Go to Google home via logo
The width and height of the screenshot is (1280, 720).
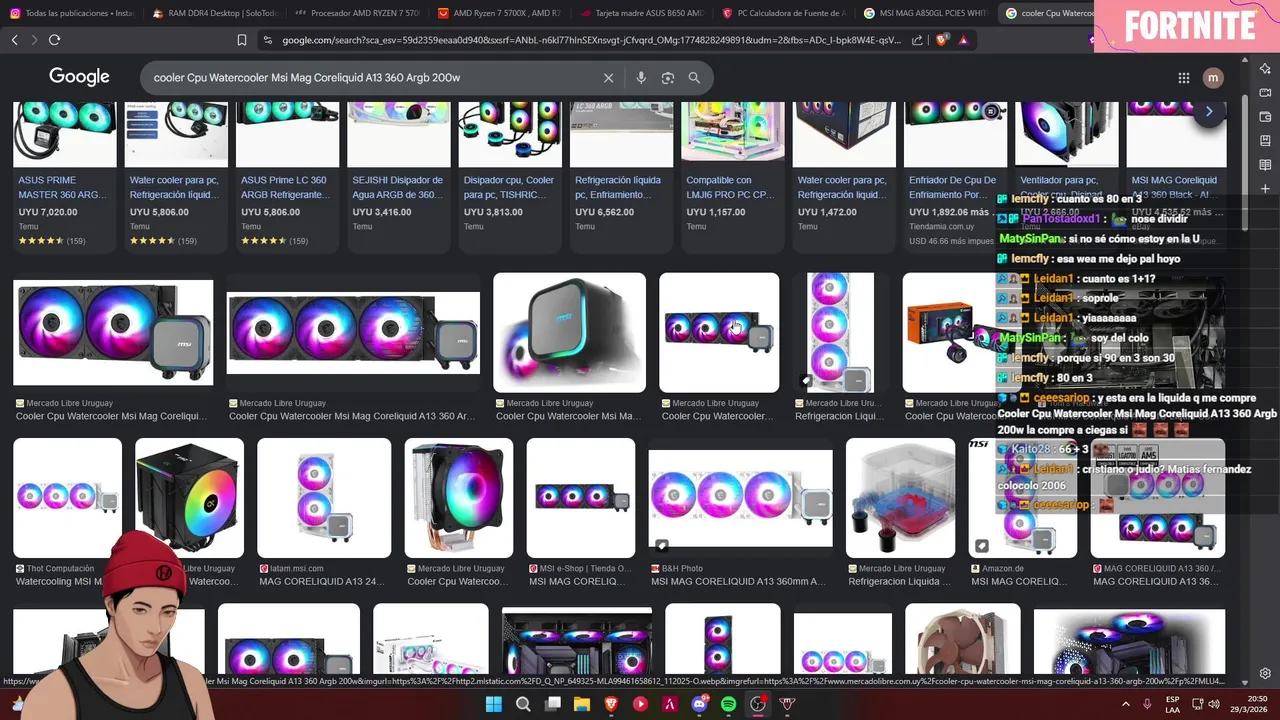click(79, 77)
